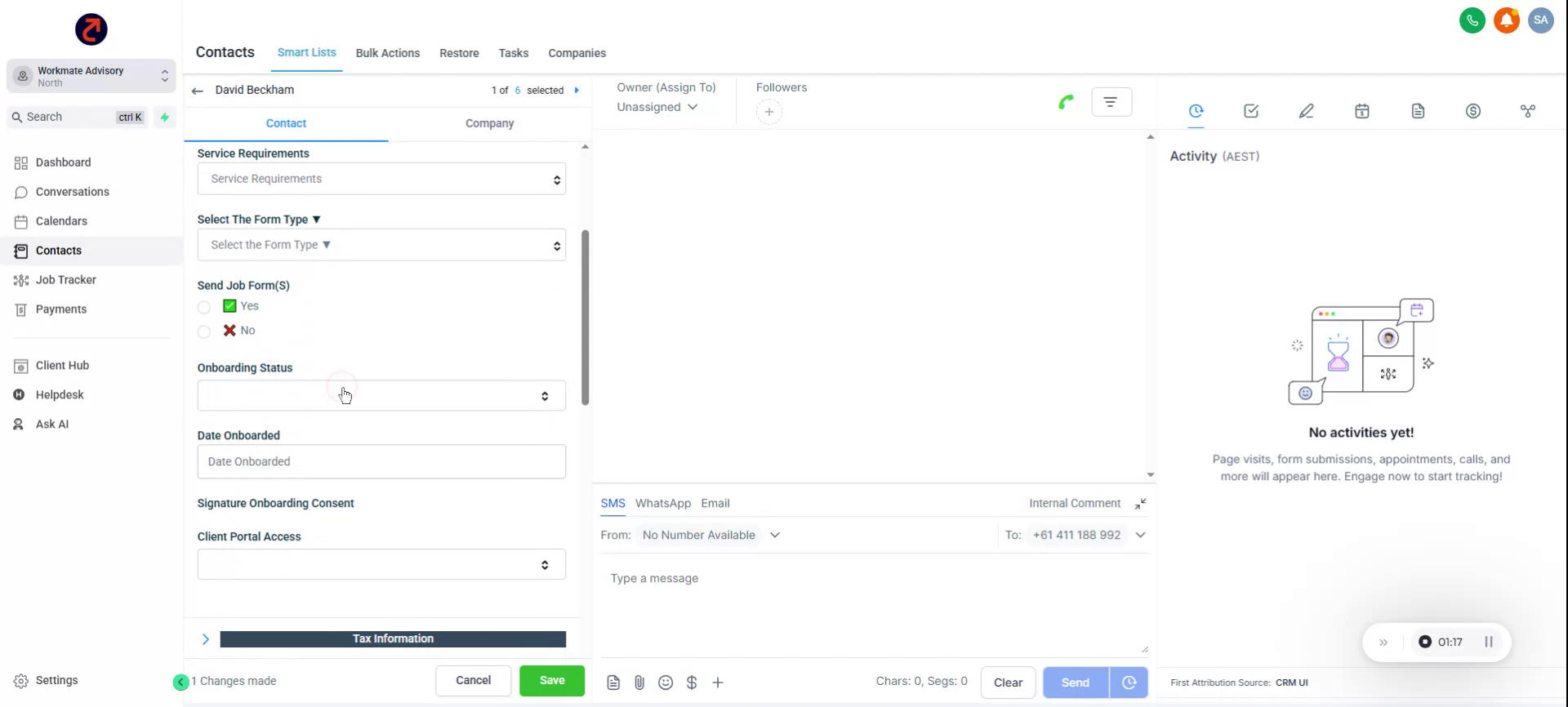Open Bulk Actions tab
Screen dimensions: 1568x707
click(x=388, y=53)
